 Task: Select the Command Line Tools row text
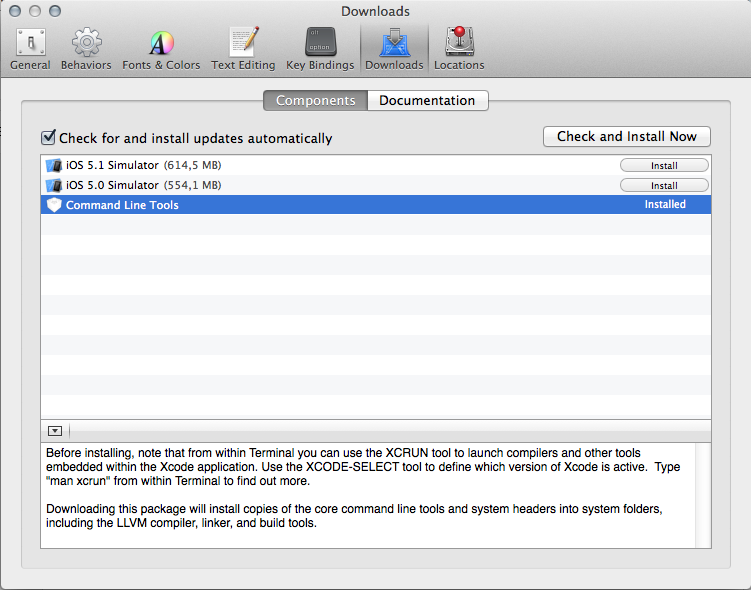pos(122,205)
